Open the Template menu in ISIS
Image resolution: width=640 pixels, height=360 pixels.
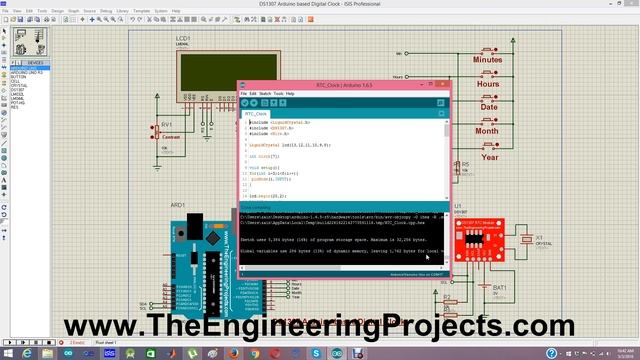(x=142, y=11)
